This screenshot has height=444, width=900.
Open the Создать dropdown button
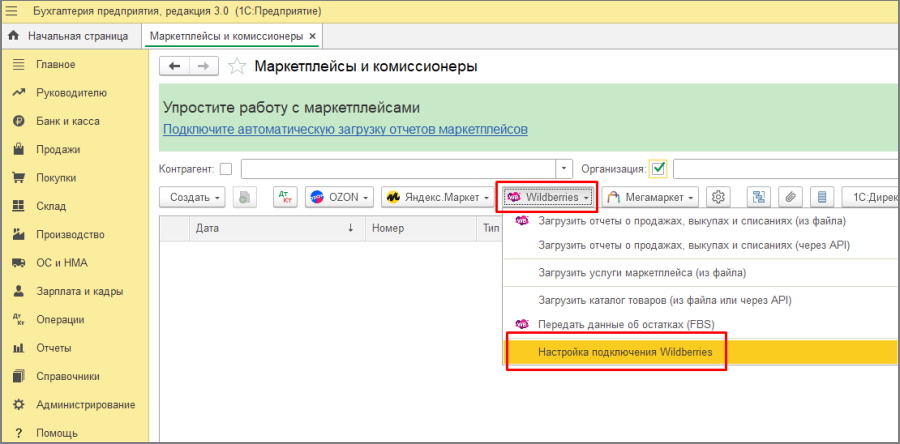click(x=192, y=197)
